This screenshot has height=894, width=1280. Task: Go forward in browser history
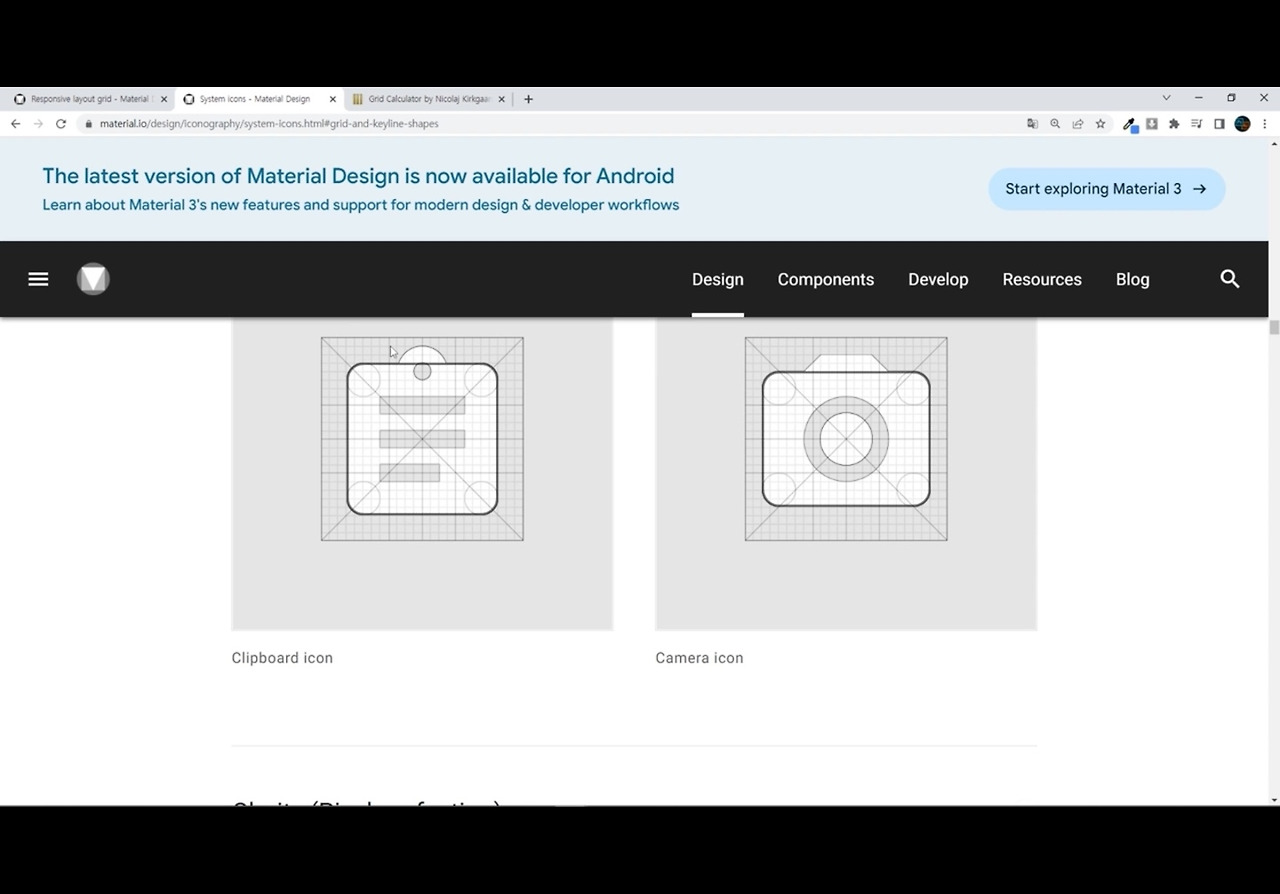38,124
